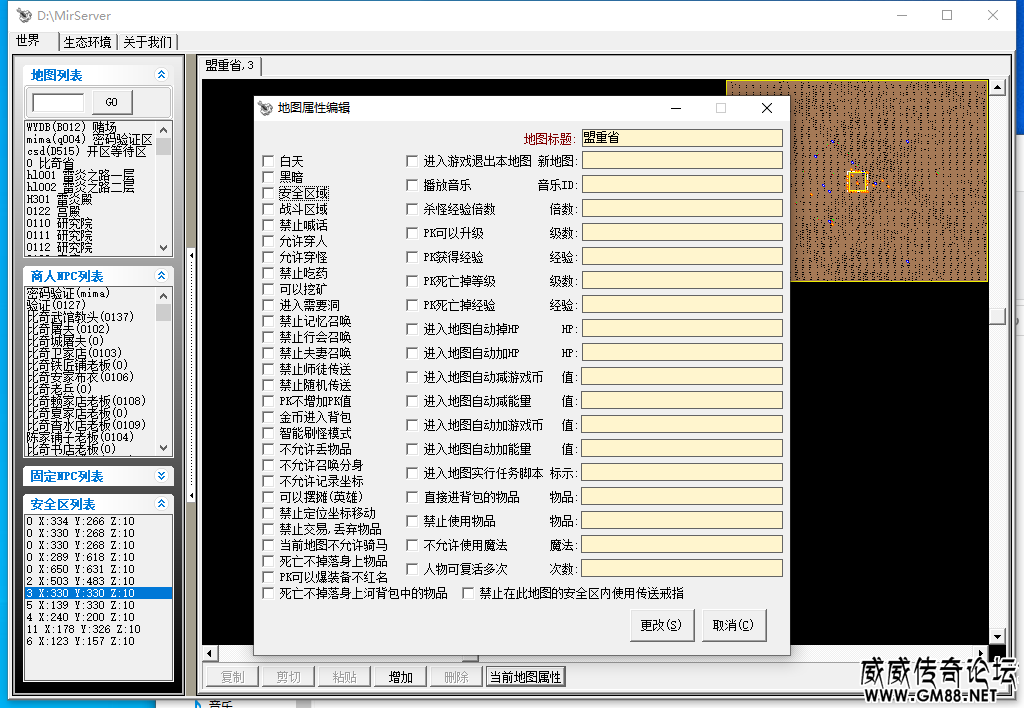Expand the 固定NPC列表 panel chevron
Viewport: 1024px width, 708px height.
pos(161,475)
